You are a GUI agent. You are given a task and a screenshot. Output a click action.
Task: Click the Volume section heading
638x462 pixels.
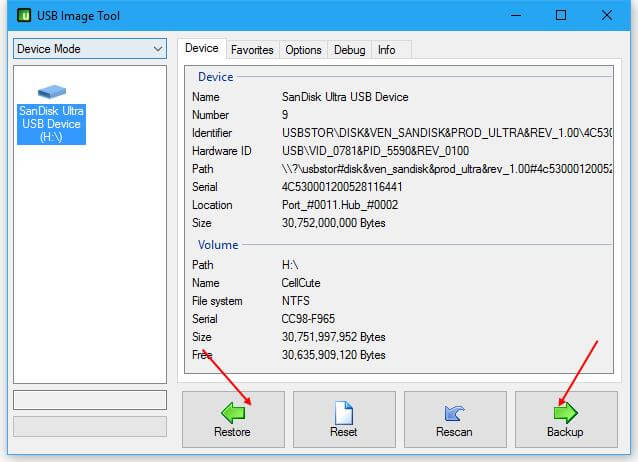[218, 245]
